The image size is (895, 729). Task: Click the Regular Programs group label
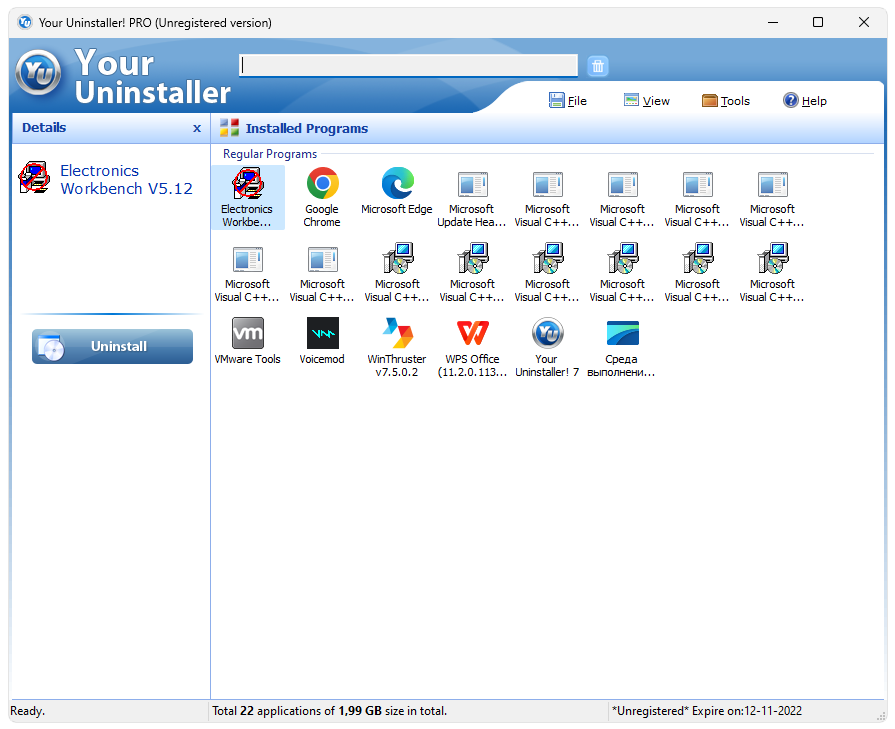pos(270,154)
